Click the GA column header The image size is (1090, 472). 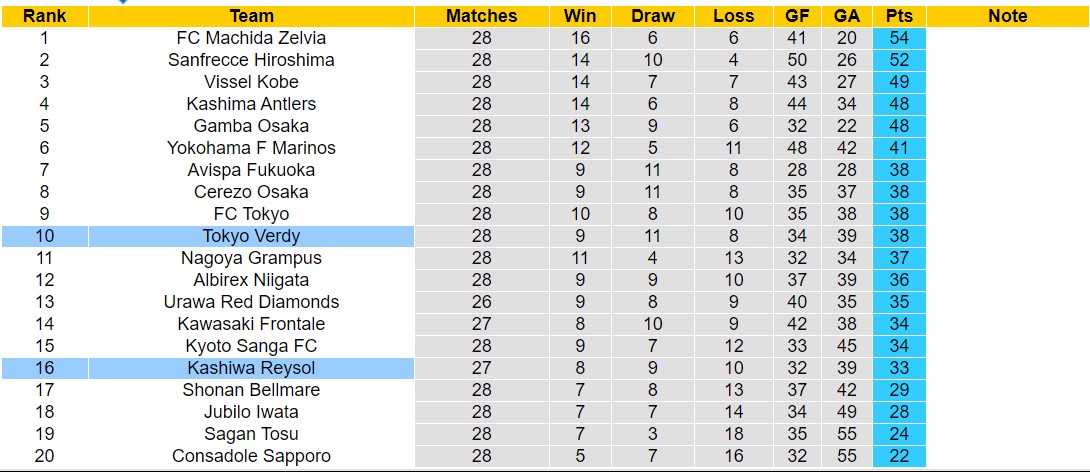[846, 16]
